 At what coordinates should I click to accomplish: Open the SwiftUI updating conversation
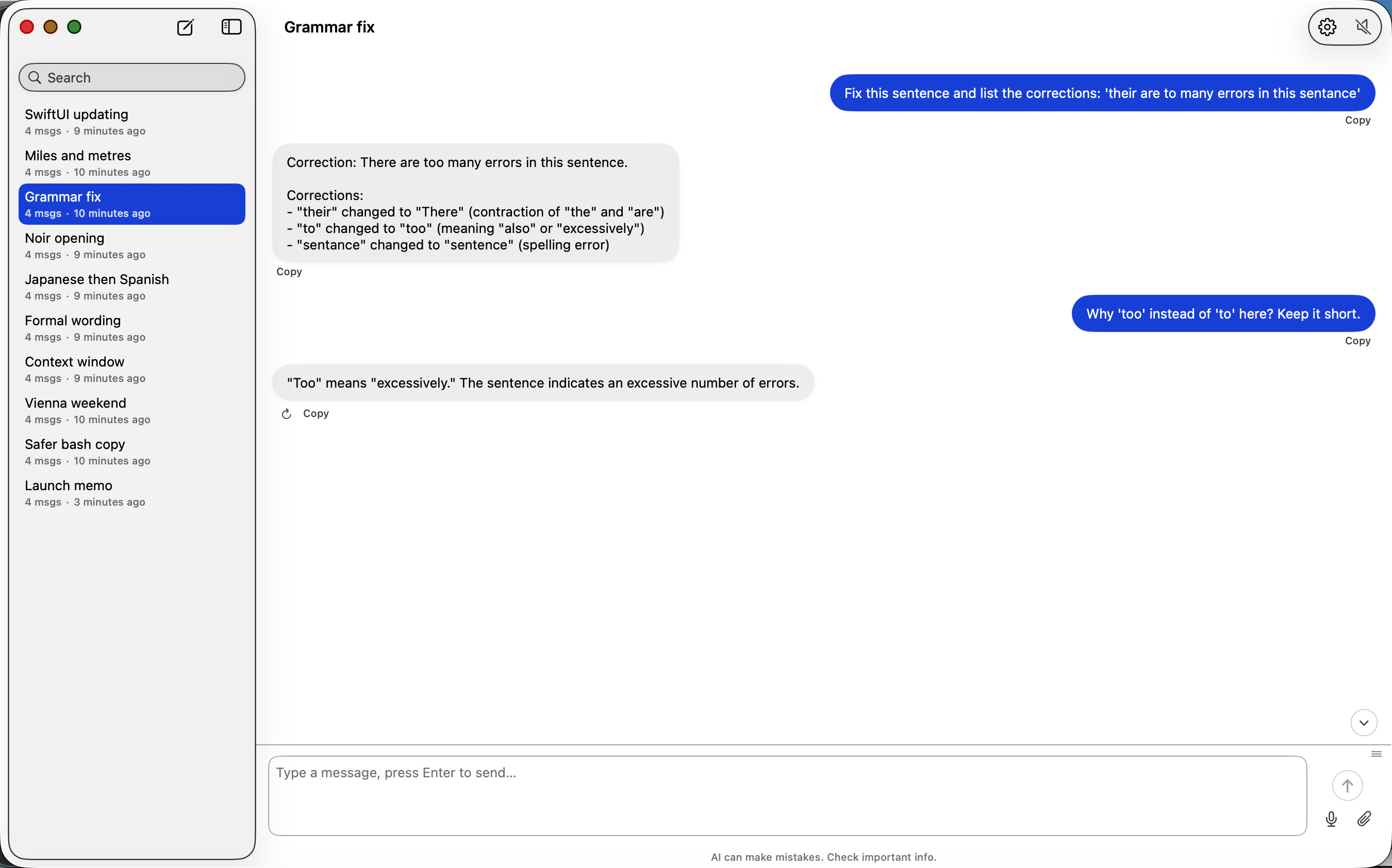(131, 122)
